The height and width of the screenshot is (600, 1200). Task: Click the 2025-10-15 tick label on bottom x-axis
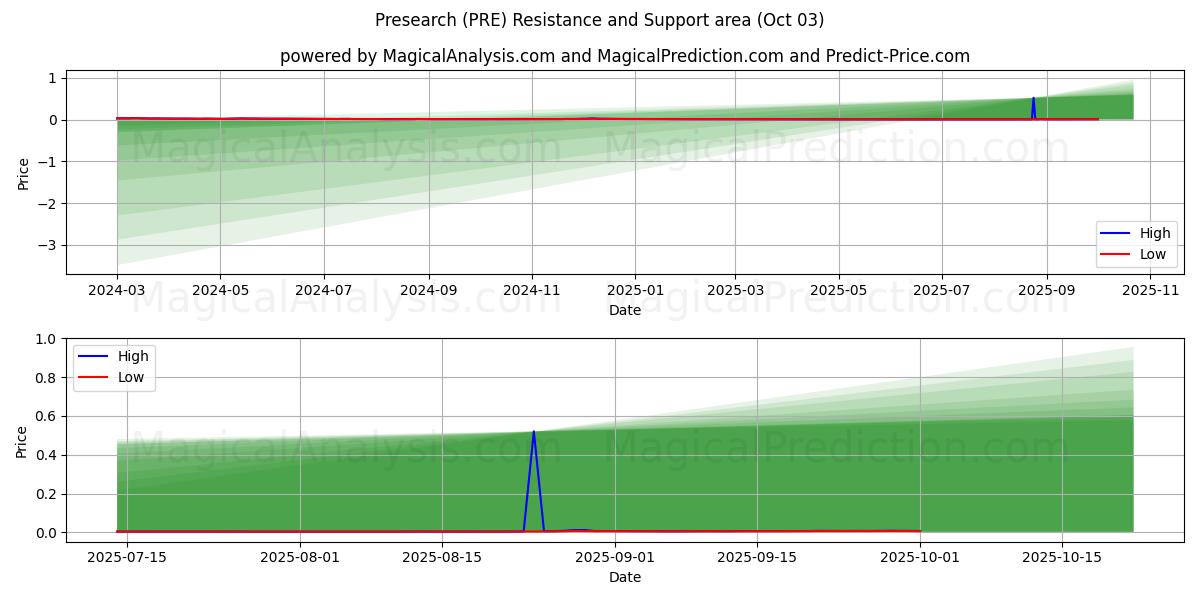pos(1062,557)
